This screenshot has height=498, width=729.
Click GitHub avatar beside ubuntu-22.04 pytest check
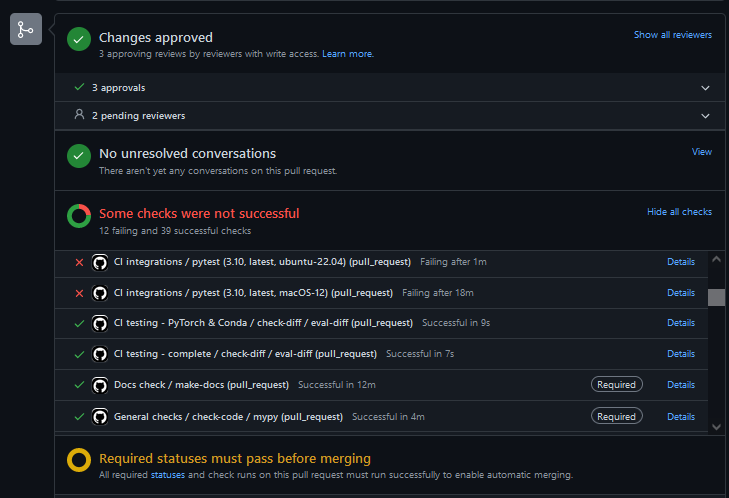(x=100, y=263)
